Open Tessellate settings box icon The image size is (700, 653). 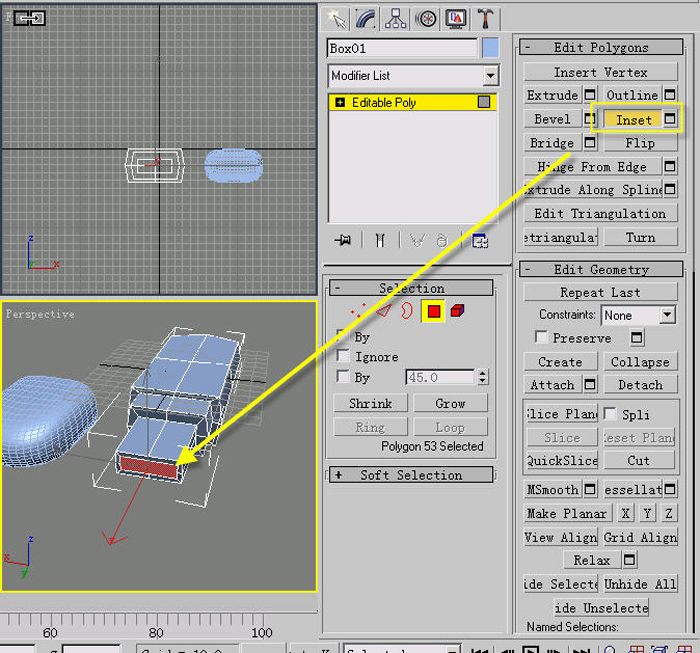click(670, 489)
